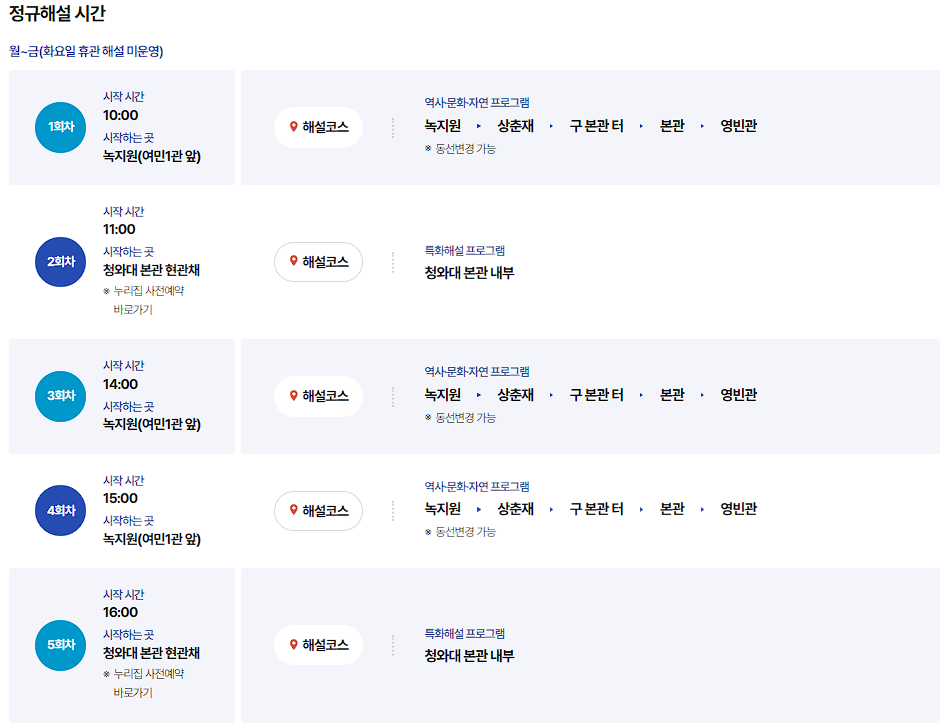Click the location marker icon in 4회차 해설코스
Image resolution: width=940 pixels, height=724 pixels.
point(293,510)
